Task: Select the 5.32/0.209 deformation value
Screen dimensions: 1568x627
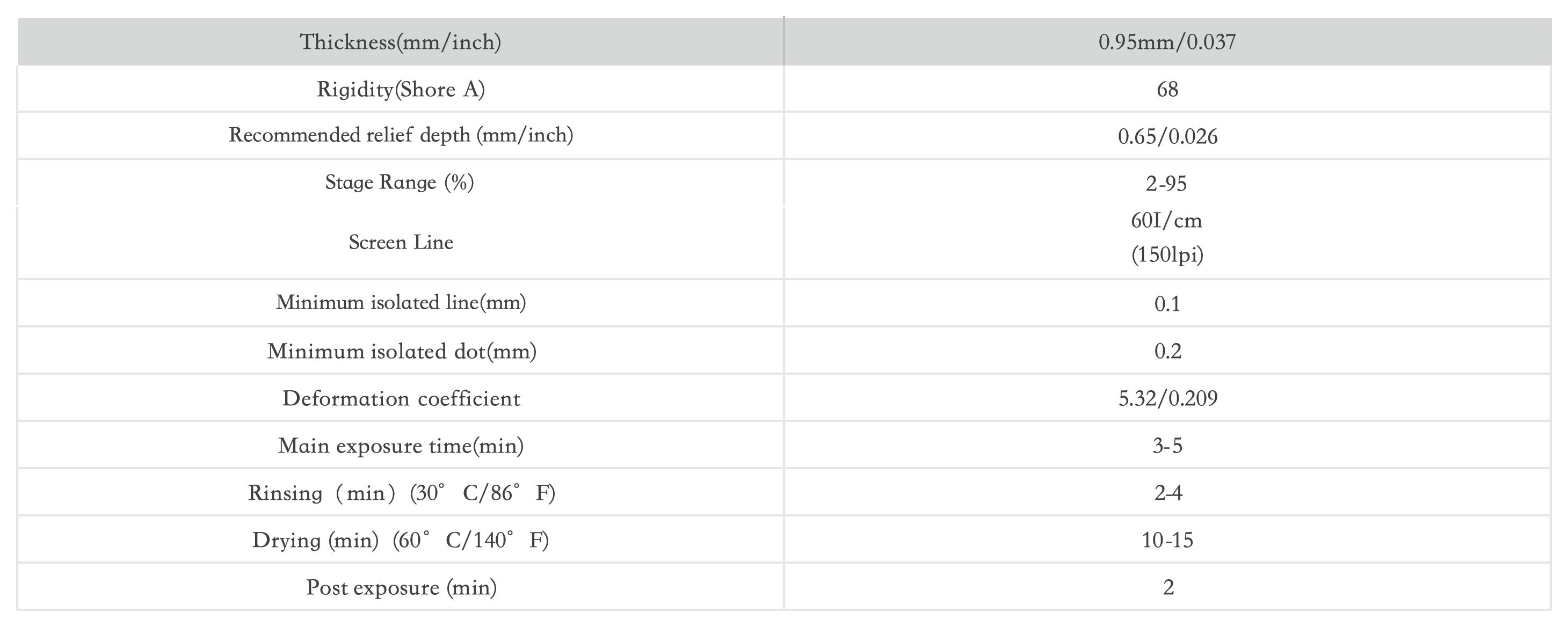Action: (1167, 399)
